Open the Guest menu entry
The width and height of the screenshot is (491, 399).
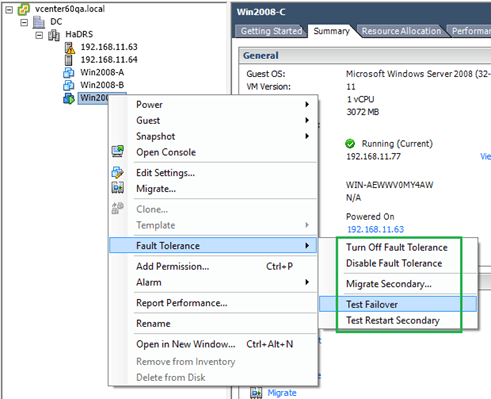(x=213, y=120)
